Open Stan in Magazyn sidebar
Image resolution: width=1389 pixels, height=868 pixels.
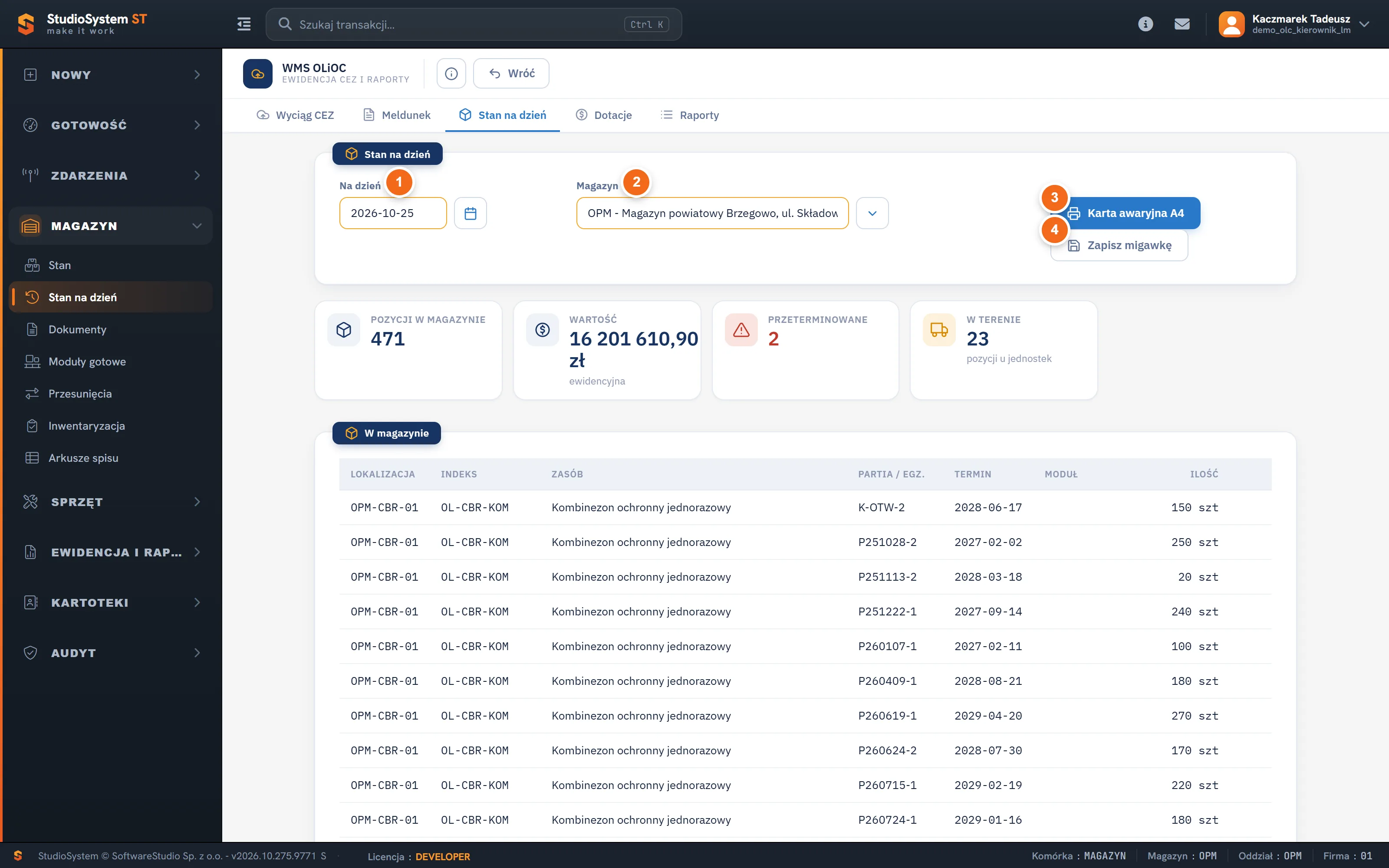click(111, 265)
